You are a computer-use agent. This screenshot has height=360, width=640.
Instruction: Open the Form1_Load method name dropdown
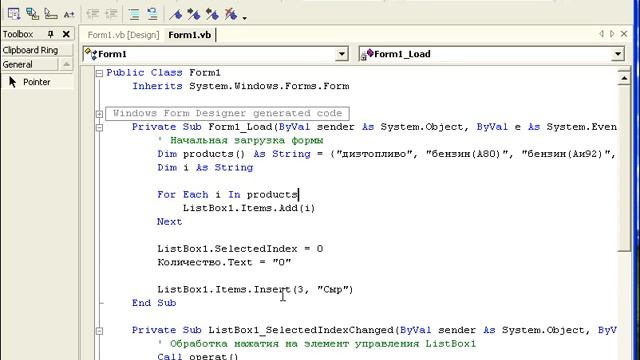(618, 54)
